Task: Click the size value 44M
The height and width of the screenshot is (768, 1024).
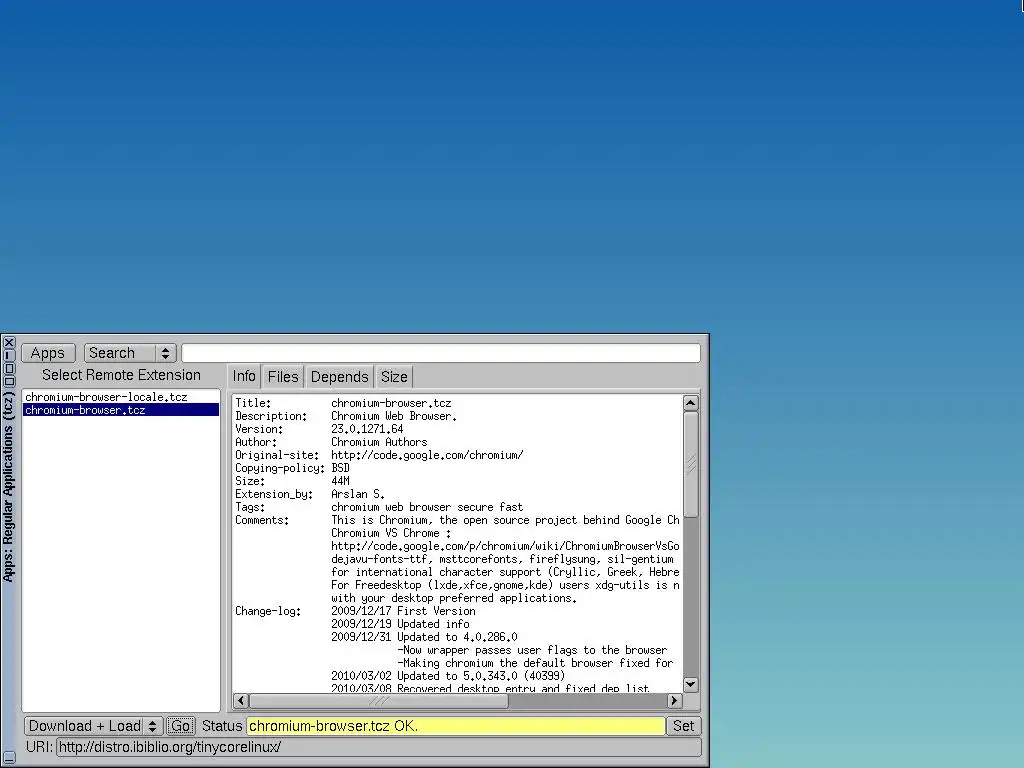Action: click(x=340, y=481)
